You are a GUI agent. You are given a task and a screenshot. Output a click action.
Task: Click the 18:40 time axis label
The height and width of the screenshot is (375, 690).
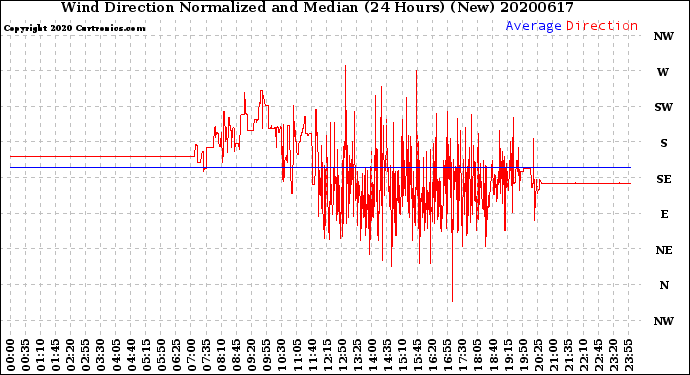493,355
